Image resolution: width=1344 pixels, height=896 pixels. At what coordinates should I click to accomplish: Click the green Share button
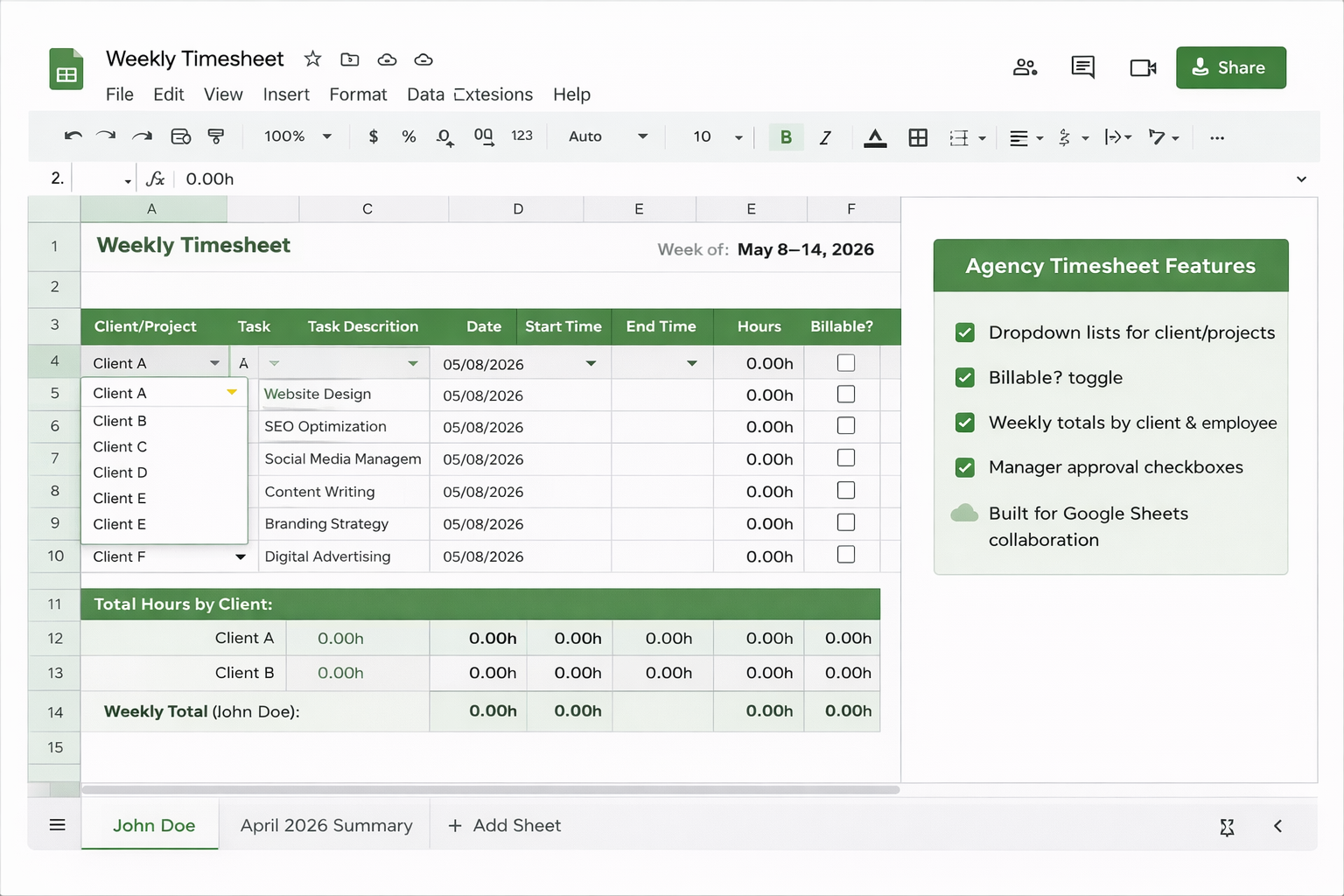click(1230, 67)
